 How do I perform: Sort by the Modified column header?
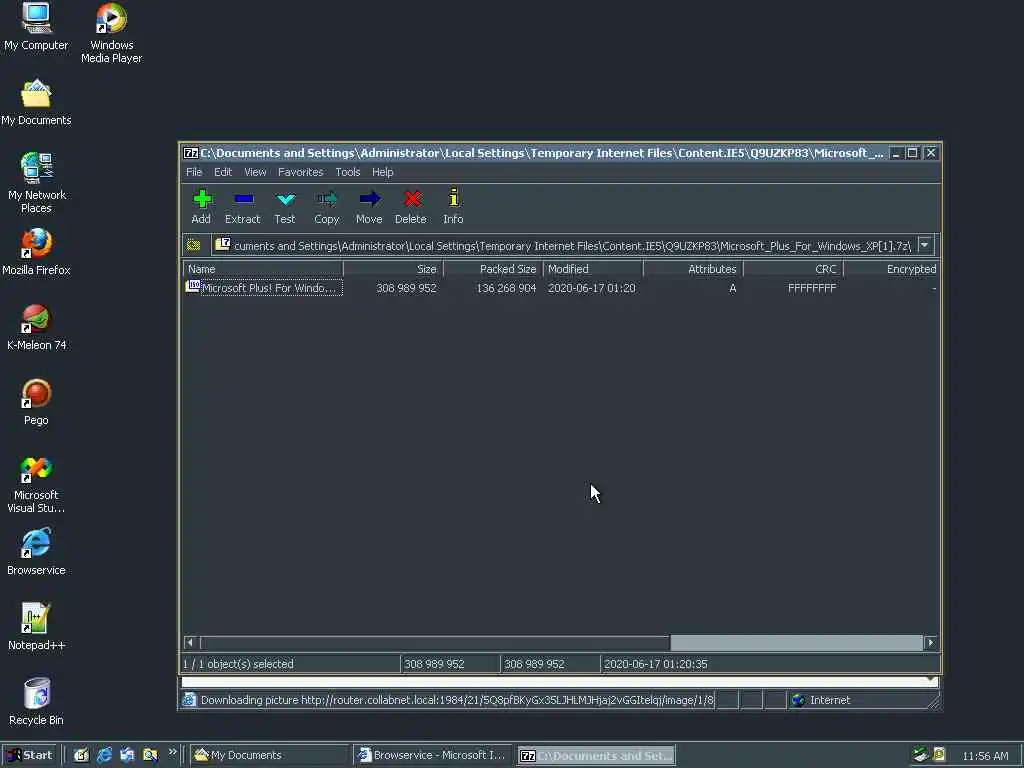[x=593, y=269]
